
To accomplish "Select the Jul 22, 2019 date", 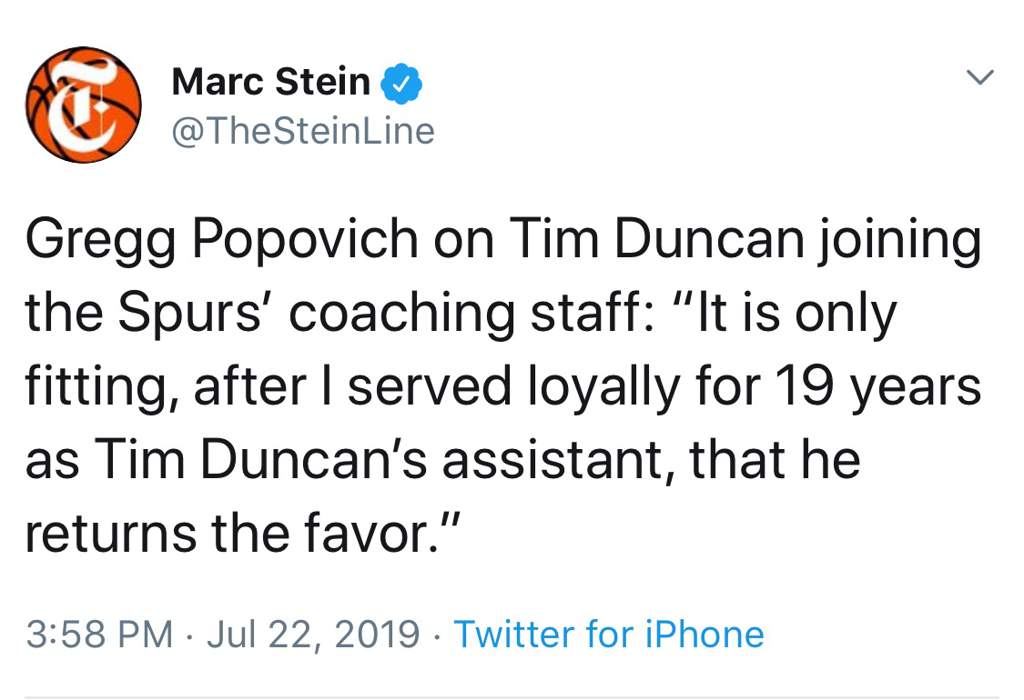I will [313, 634].
